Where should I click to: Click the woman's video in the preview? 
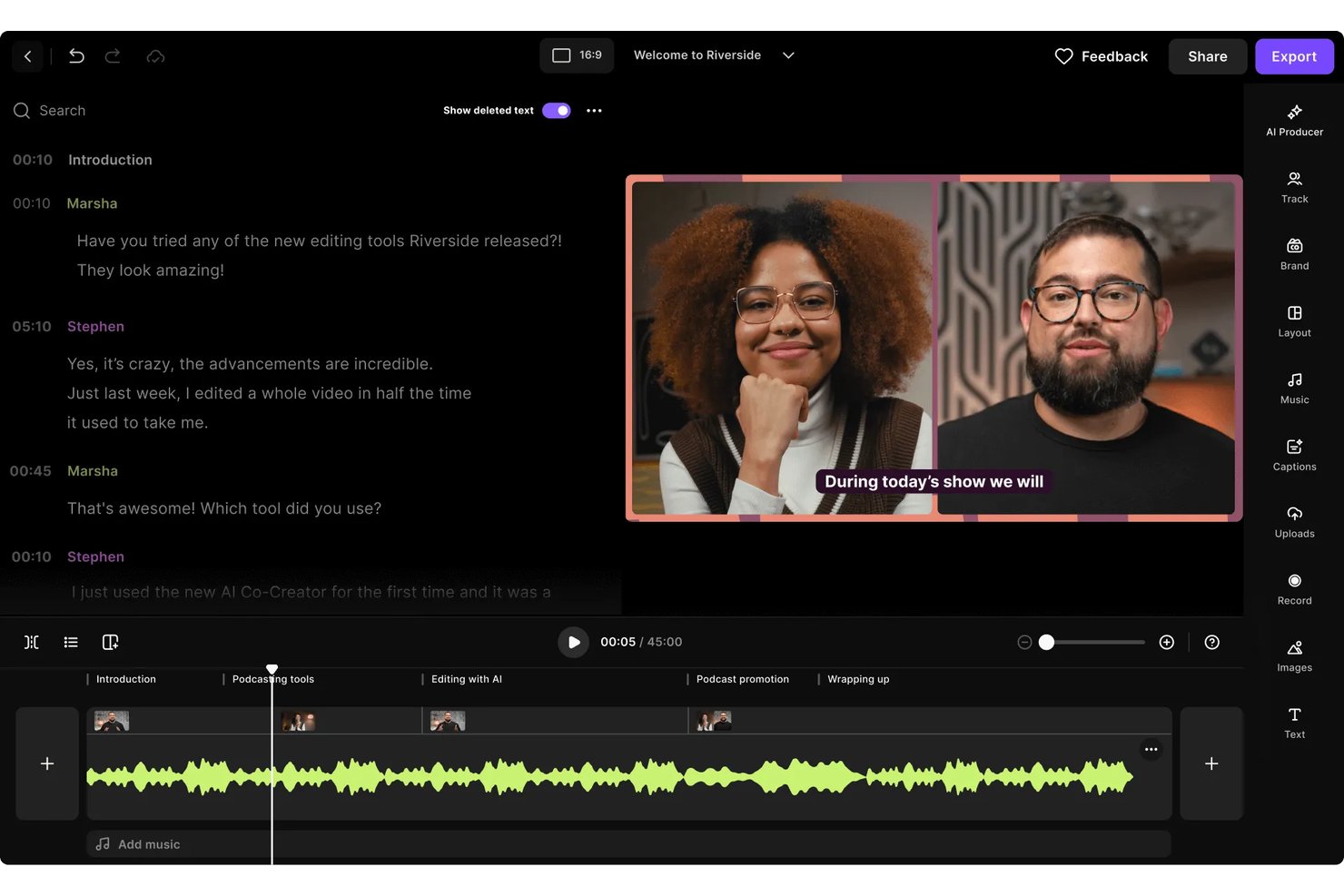783,348
